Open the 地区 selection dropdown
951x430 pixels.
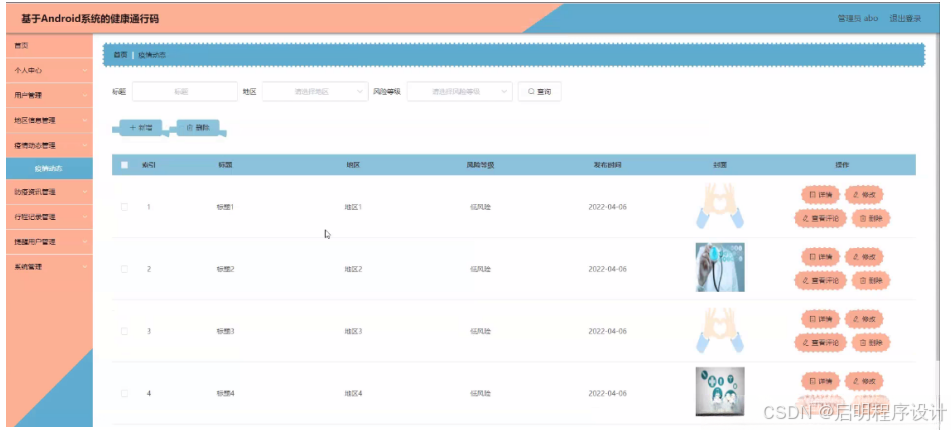pyautogui.click(x=315, y=92)
